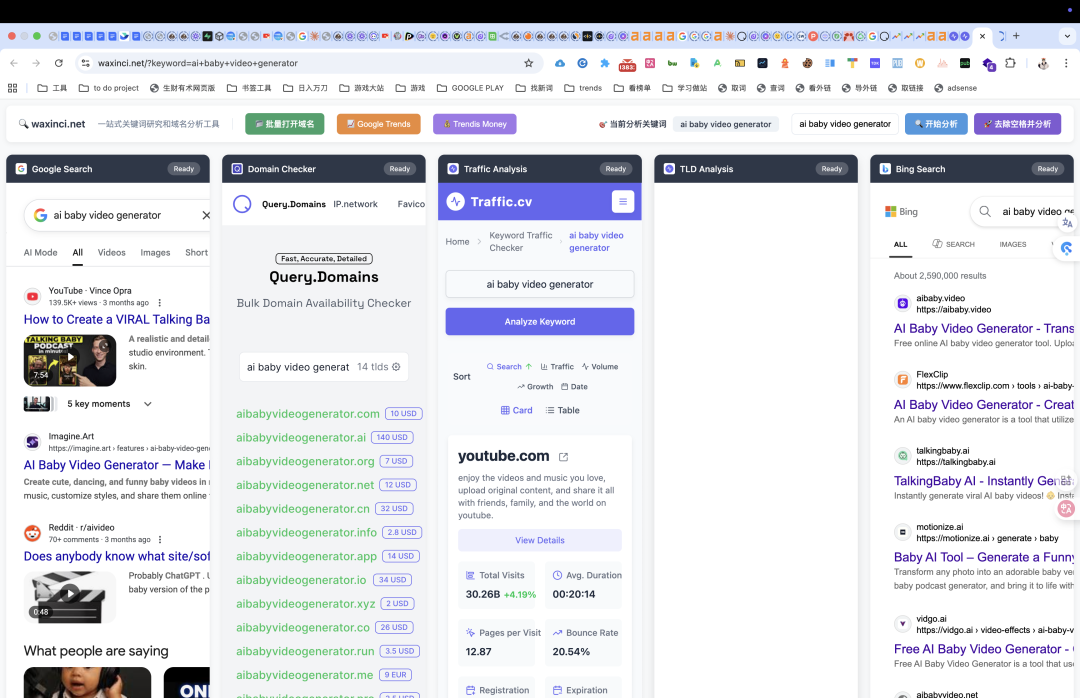Select Google Images tab
Viewport: 1080px width, 698px height.
tap(155, 252)
